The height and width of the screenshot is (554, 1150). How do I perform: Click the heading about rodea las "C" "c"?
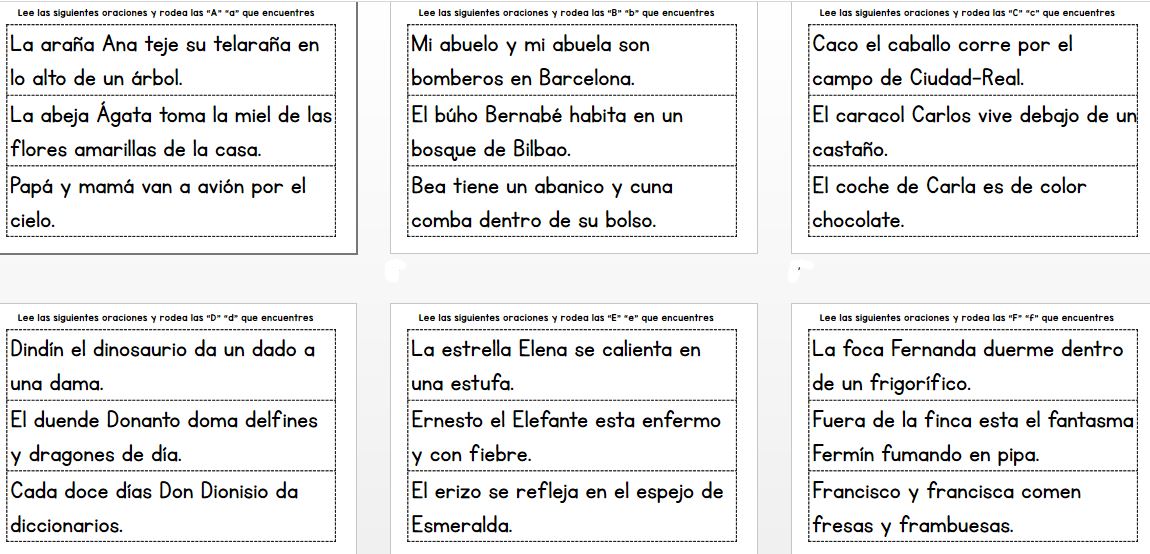pyautogui.click(x=967, y=12)
